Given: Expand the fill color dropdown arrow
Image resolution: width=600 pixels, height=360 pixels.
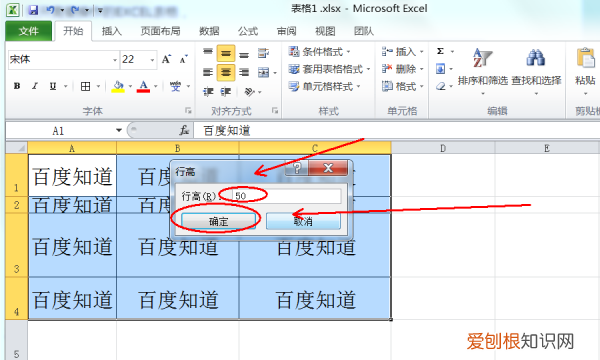Looking at the screenshot, I should coord(130,86).
